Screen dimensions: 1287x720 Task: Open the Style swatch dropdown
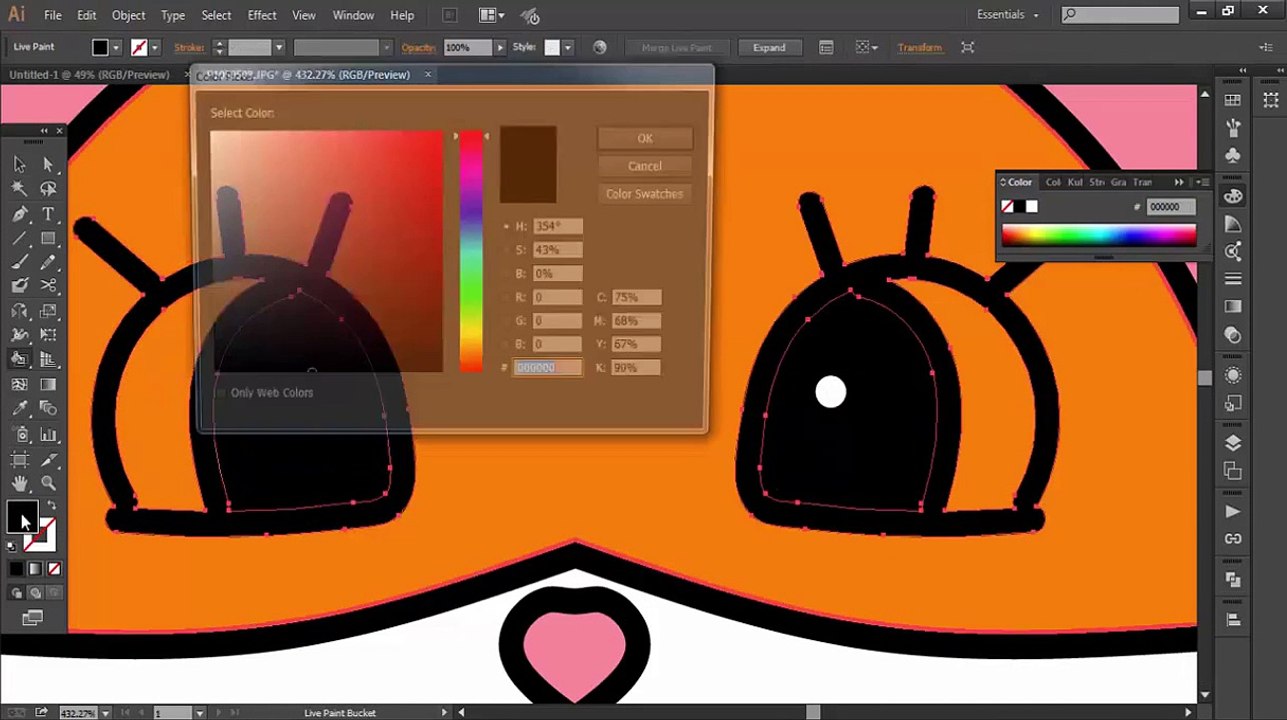coord(567,47)
